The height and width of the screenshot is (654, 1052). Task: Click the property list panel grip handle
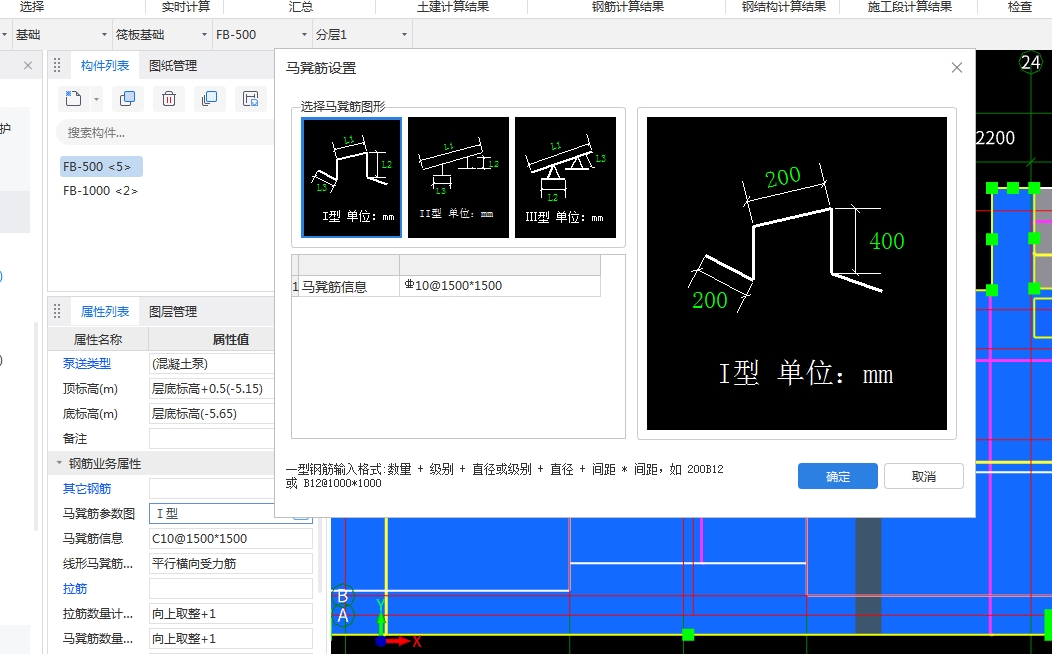(57, 311)
